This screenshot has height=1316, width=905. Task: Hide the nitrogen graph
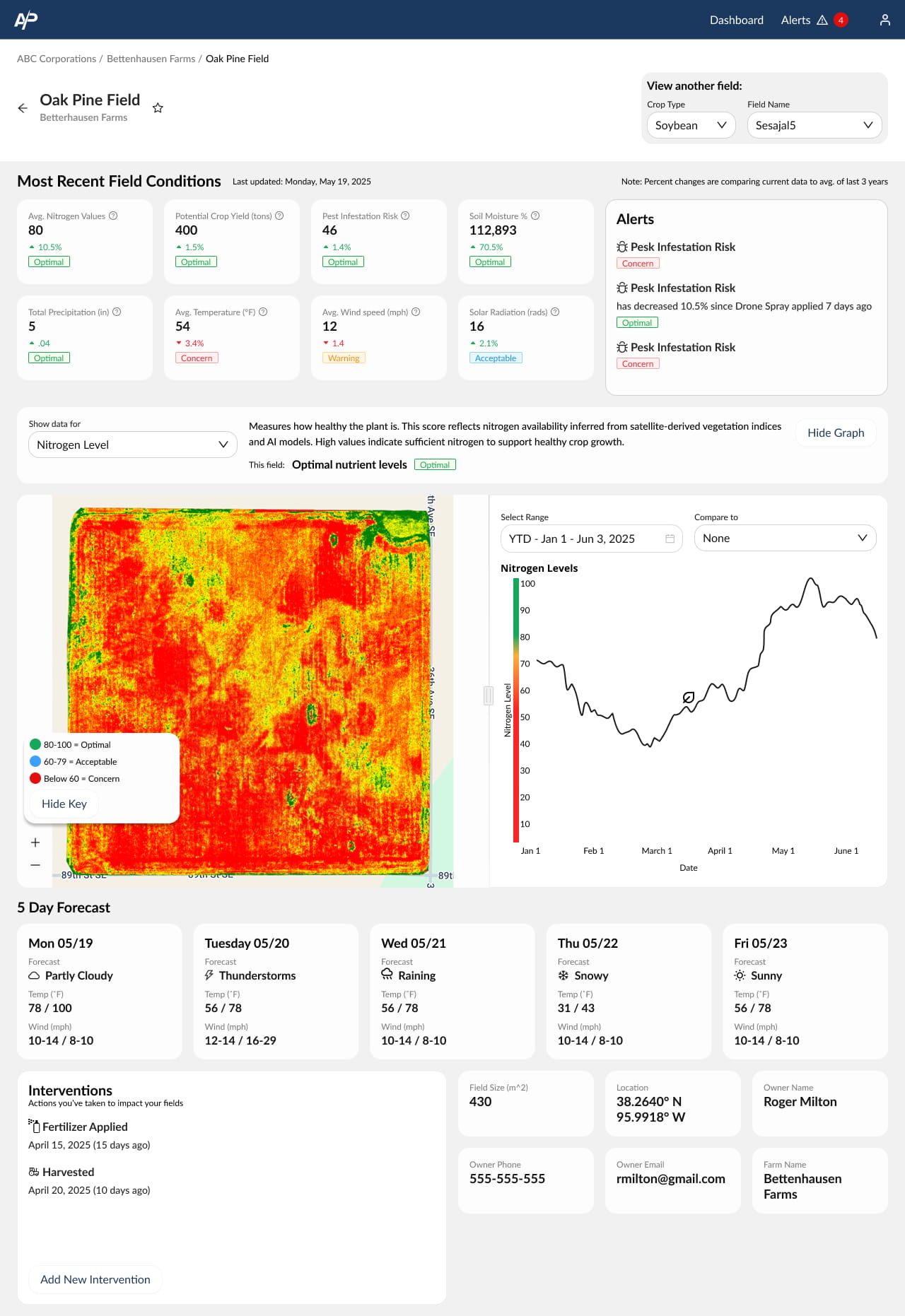coord(835,433)
